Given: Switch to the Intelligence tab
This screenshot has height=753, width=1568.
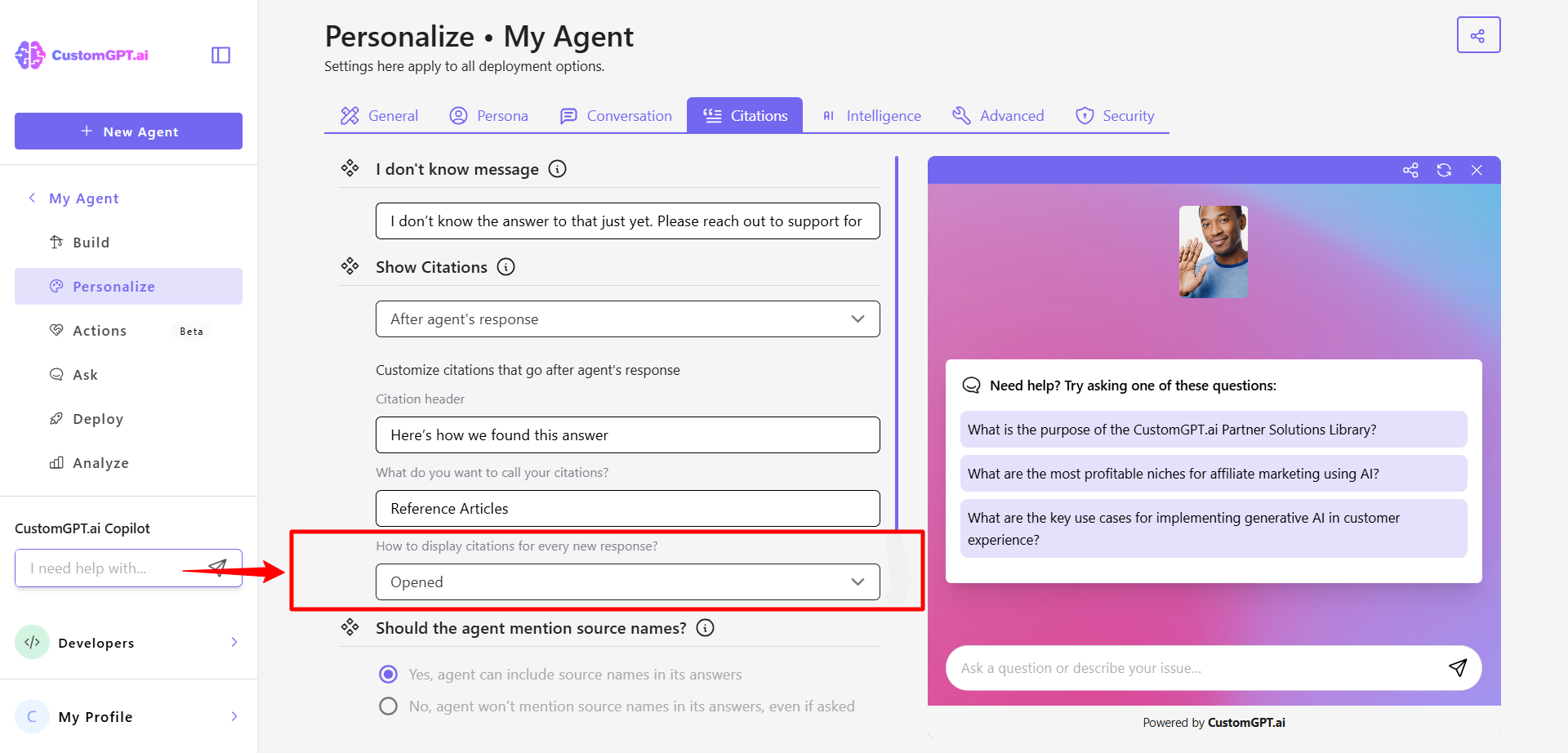Looking at the screenshot, I should click(871, 116).
